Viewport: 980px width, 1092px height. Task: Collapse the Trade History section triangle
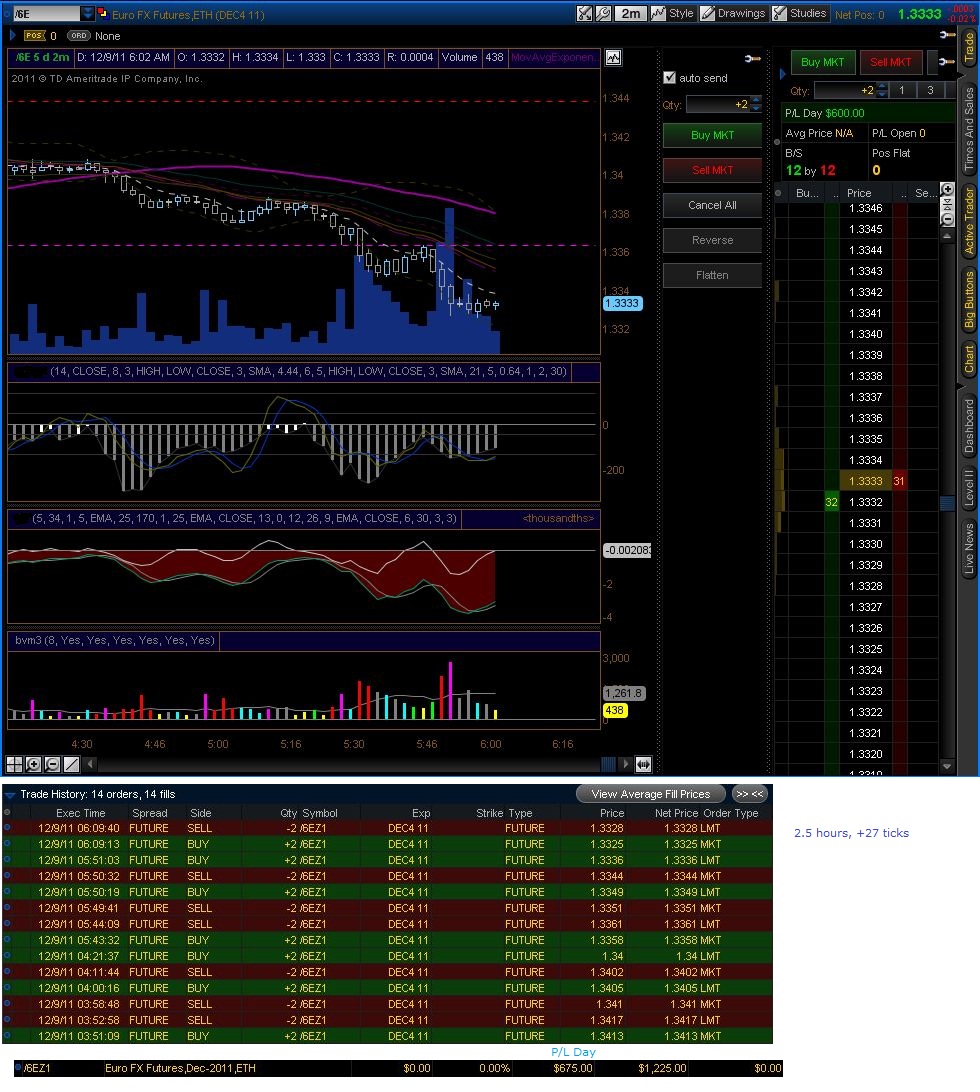tap(10, 795)
